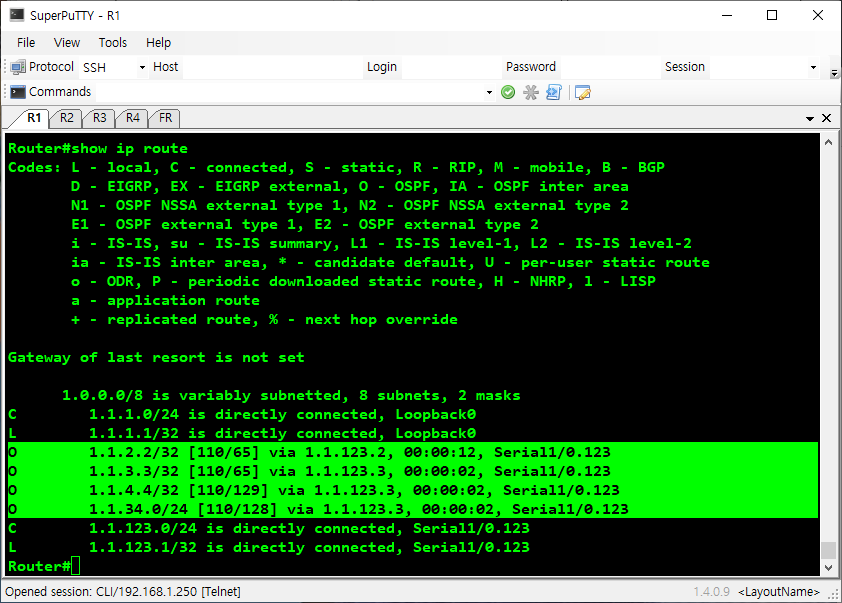Click the 1.1.123.1/32 local route line
Viewport: 842px width, 603px height.
click(268, 547)
